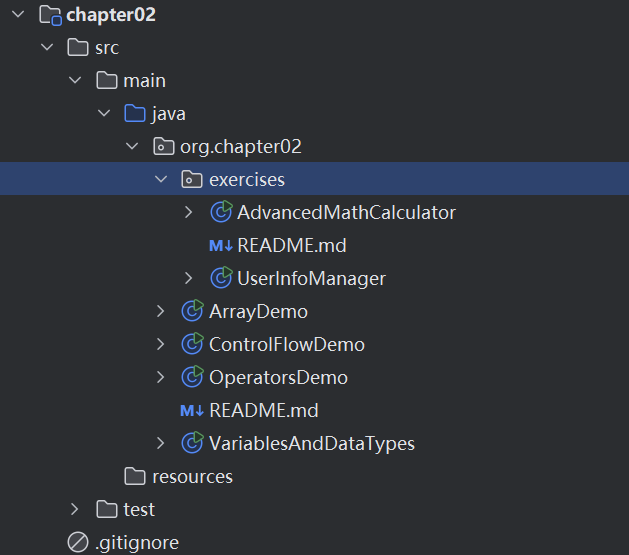Collapse the java source root chevron

click(x=104, y=113)
